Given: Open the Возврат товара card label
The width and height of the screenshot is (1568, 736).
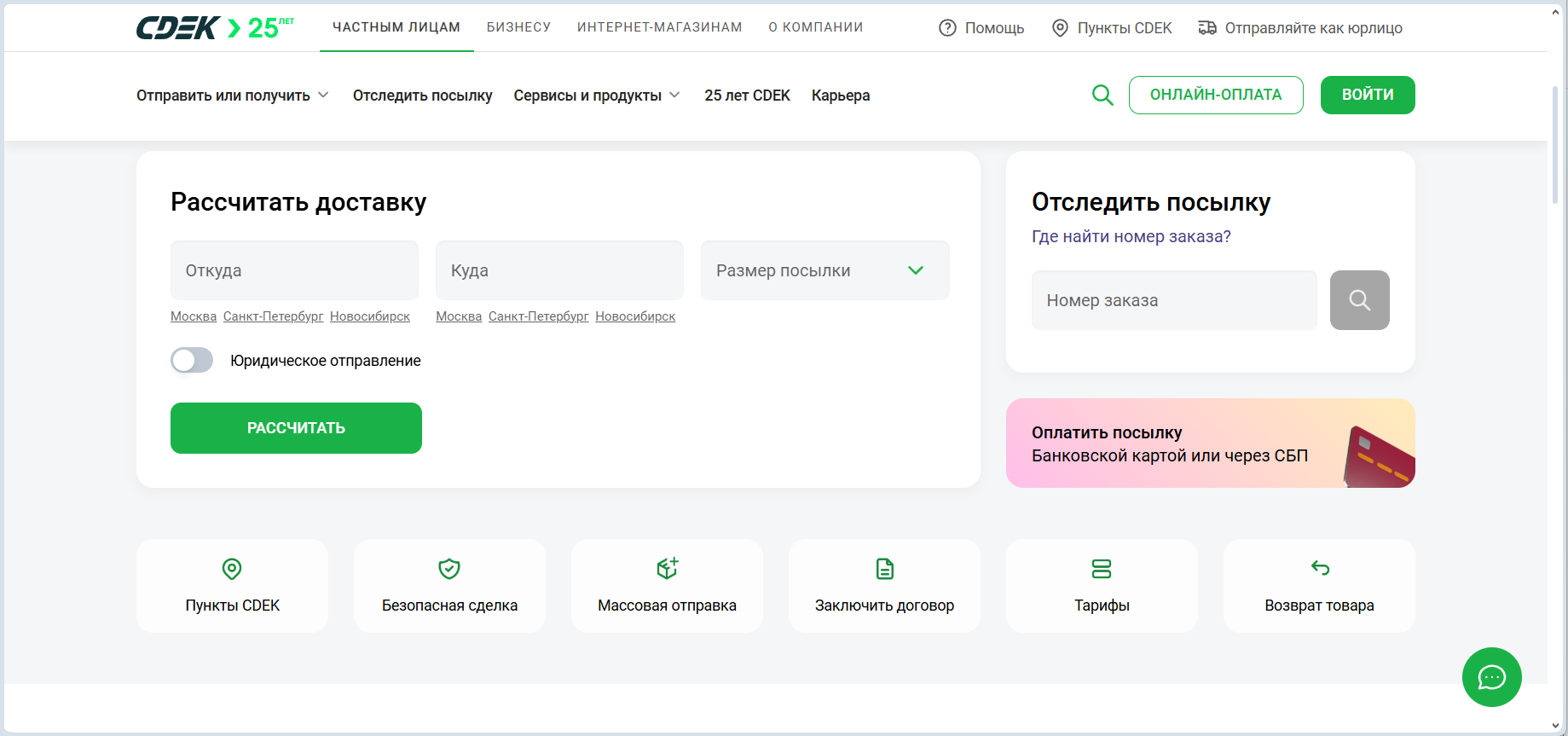Looking at the screenshot, I should coord(1319,606).
